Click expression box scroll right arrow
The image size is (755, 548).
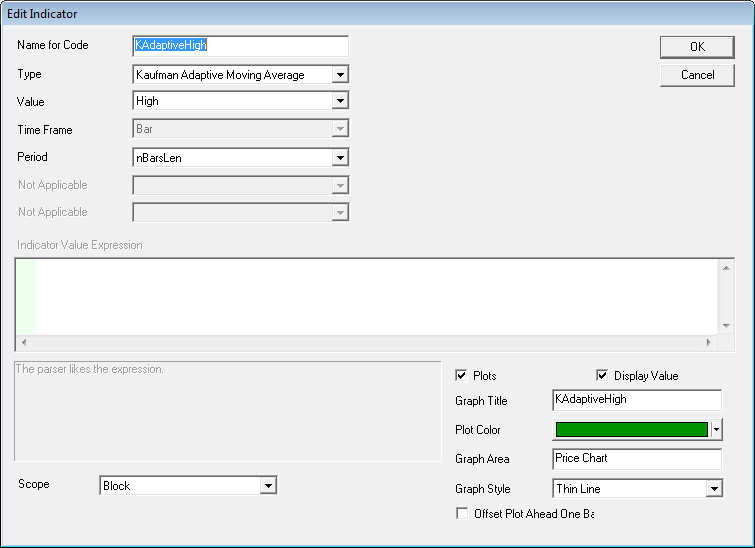pos(709,342)
